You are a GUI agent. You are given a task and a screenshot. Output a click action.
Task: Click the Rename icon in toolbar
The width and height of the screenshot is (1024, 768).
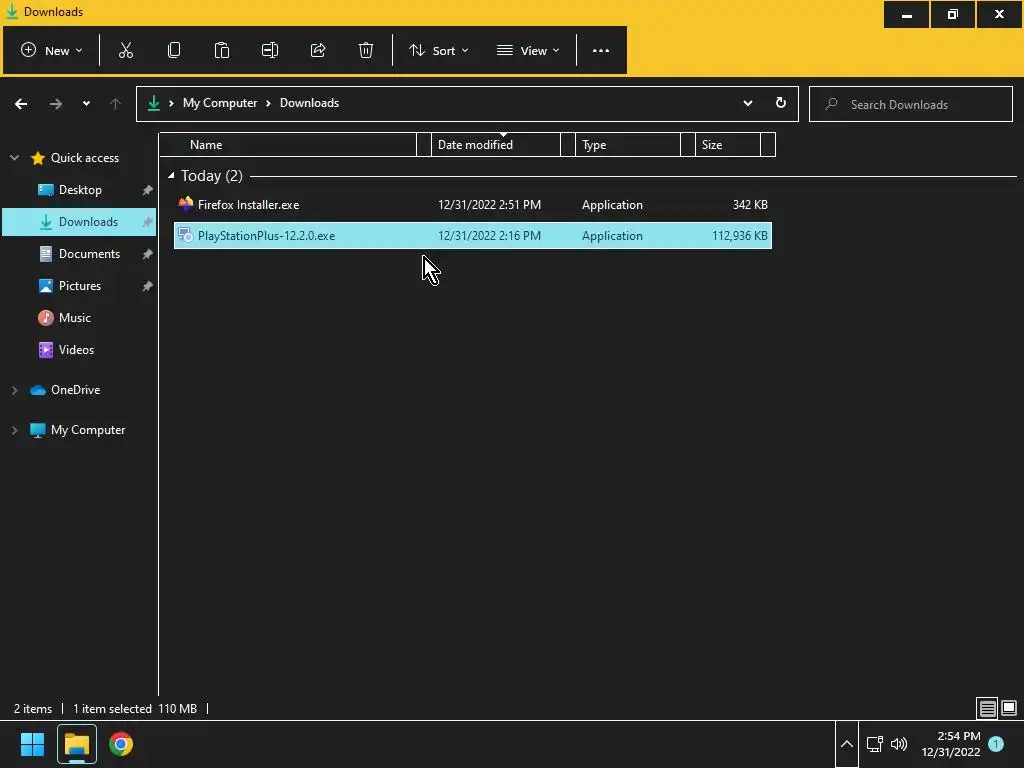(x=270, y=50)
